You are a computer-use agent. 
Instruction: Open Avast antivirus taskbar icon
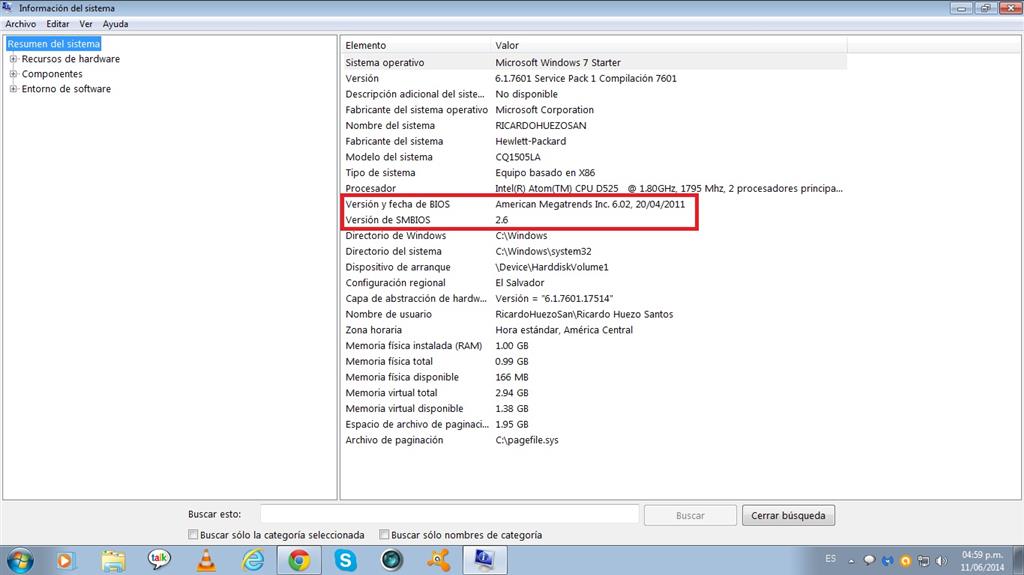438,561
